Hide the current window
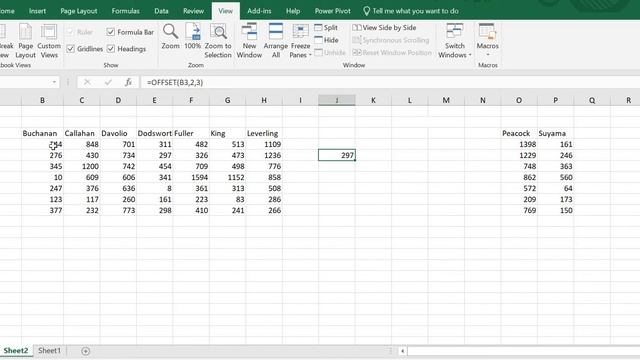The width and height of the screenshot is (640, 360). pyautogui.click(x=326, y=40)
